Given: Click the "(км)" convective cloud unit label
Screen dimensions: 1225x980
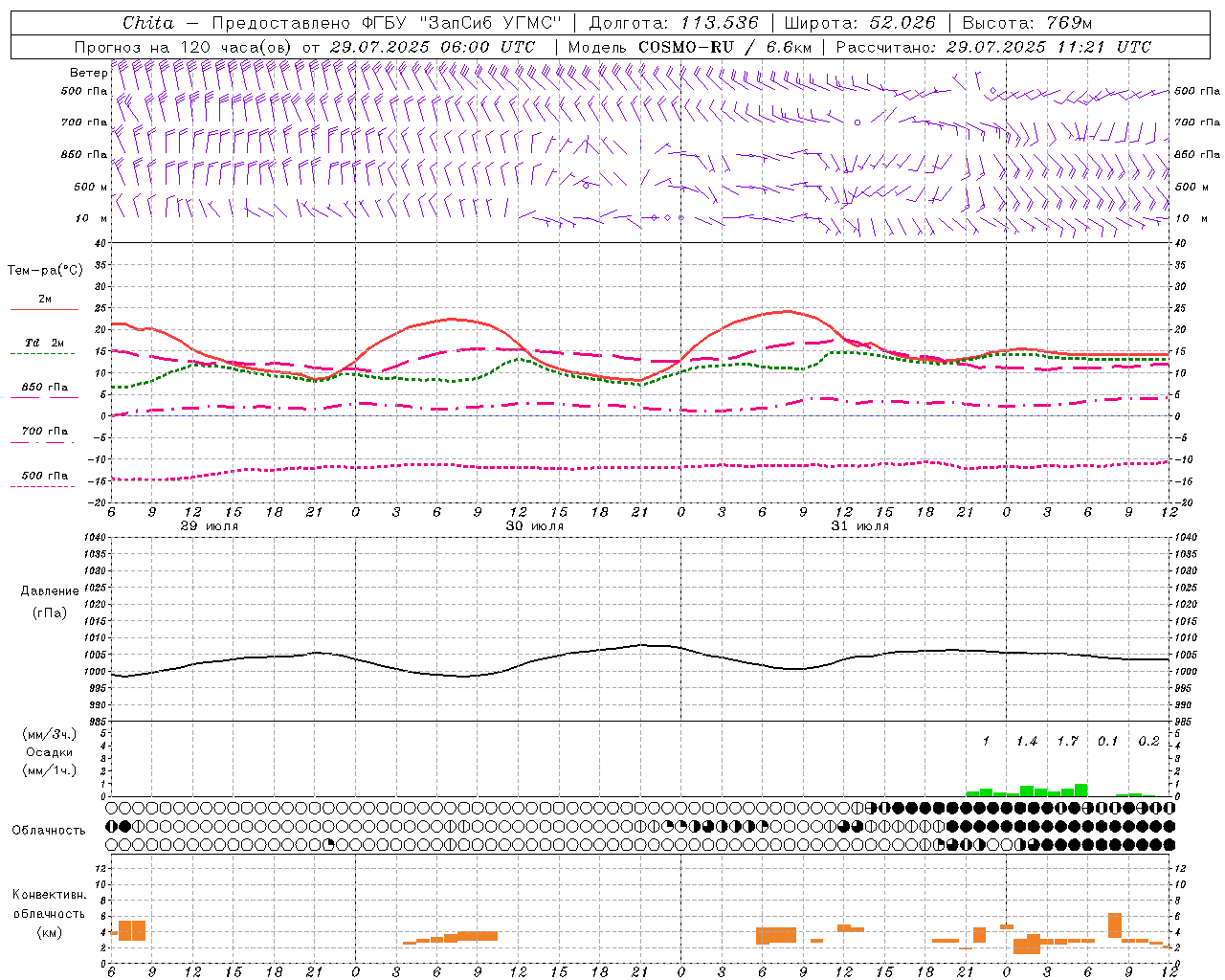Looking at the screenshot, I should point(50,932).
